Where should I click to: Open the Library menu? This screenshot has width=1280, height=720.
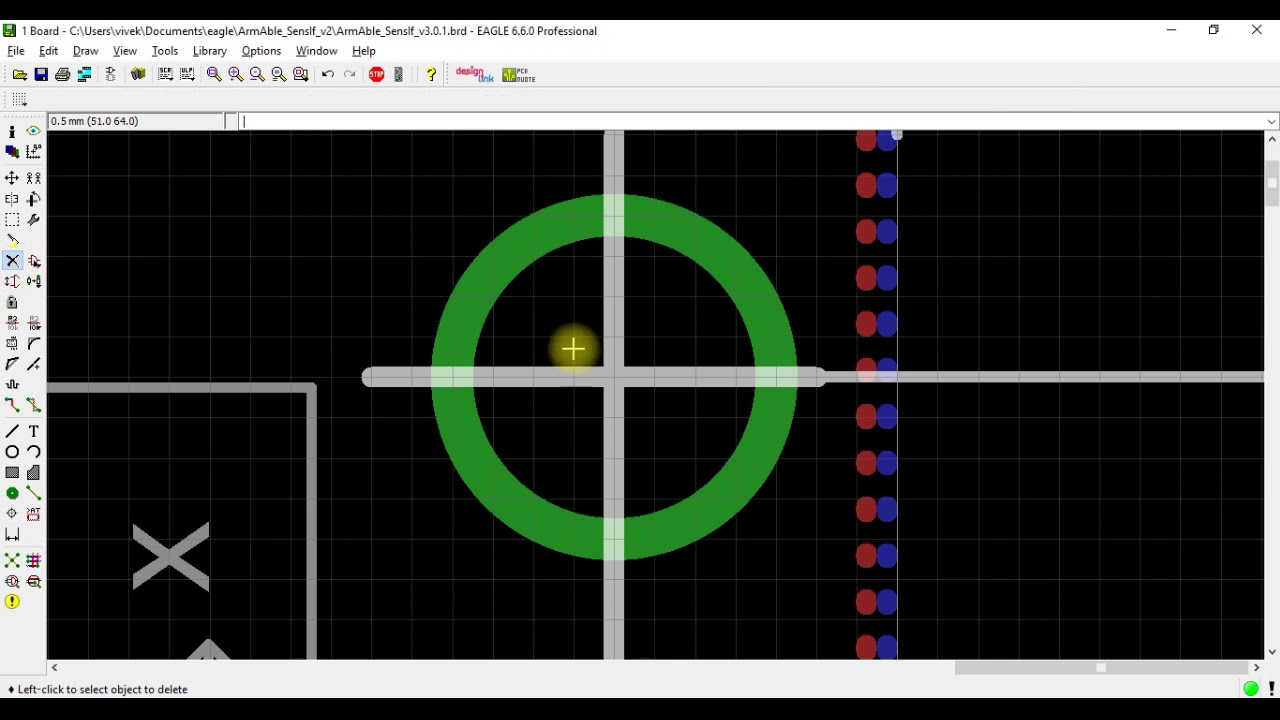pyautogui.click(x=210, y=51)
